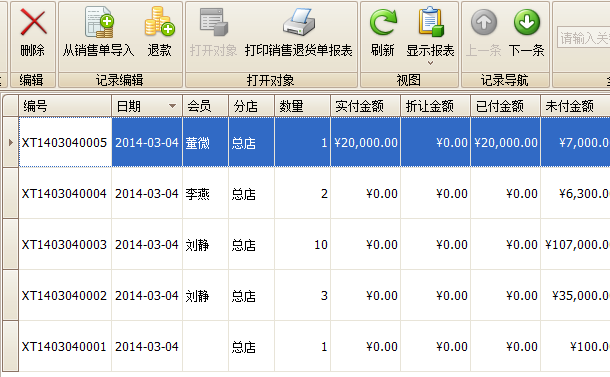Print sales return report printer icon
This screenshot has height=377, width=610.
[299, 22]
